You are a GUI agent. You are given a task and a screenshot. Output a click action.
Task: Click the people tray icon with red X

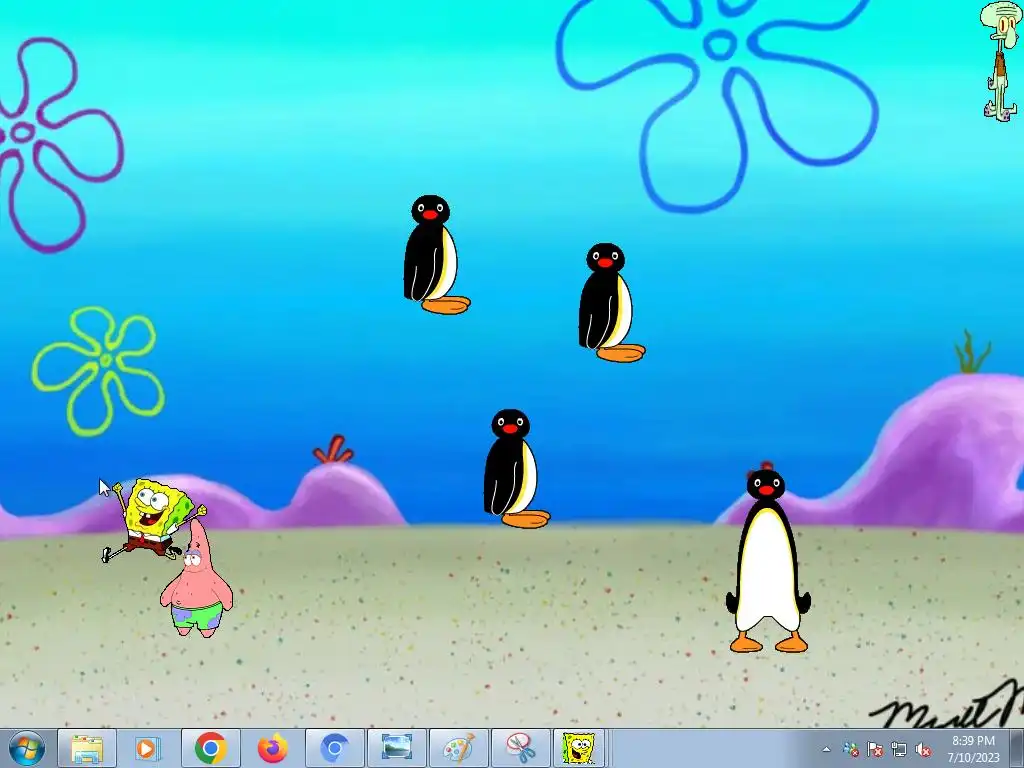pos(850,750)
